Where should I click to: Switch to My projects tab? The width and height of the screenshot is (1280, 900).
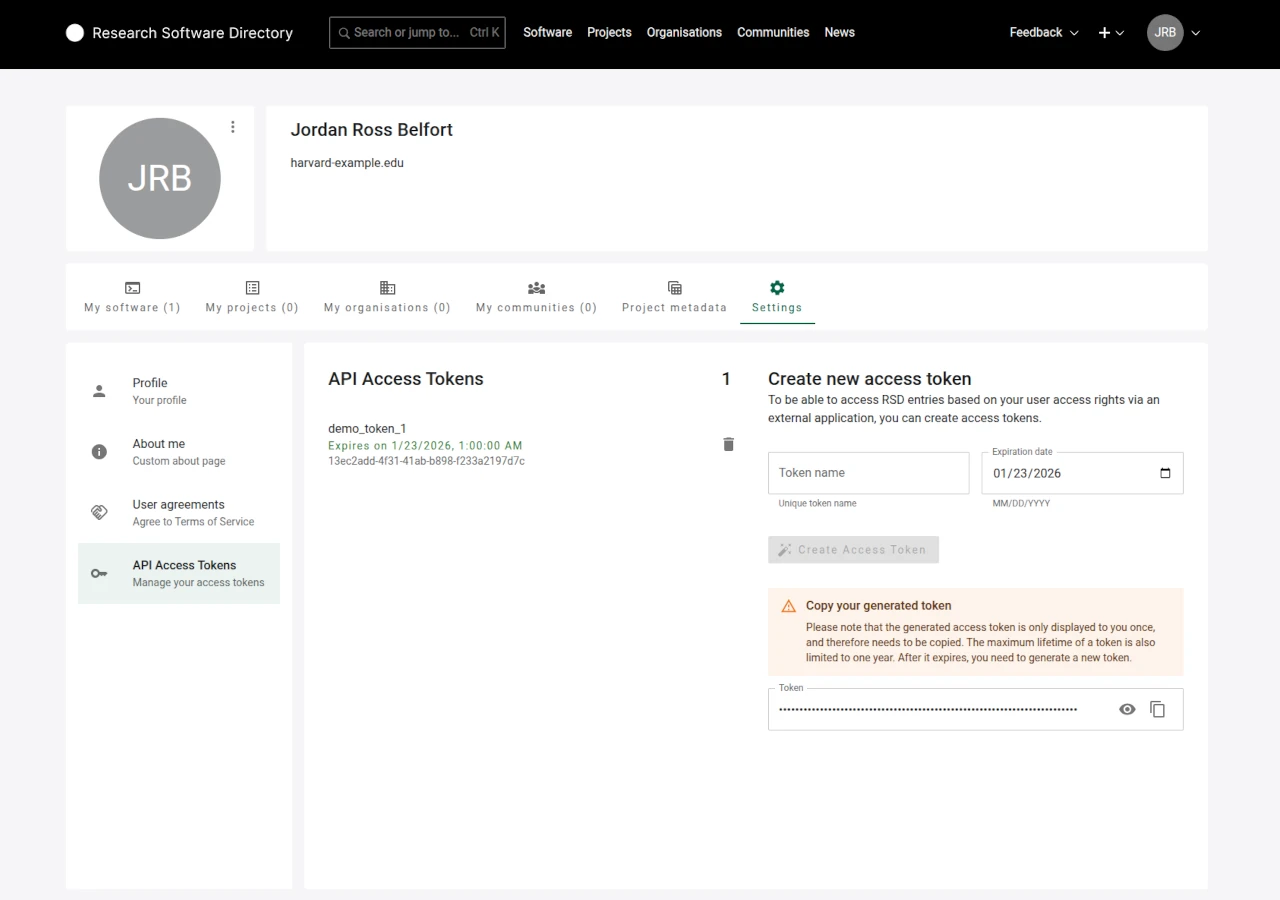(x=252, y=297)
